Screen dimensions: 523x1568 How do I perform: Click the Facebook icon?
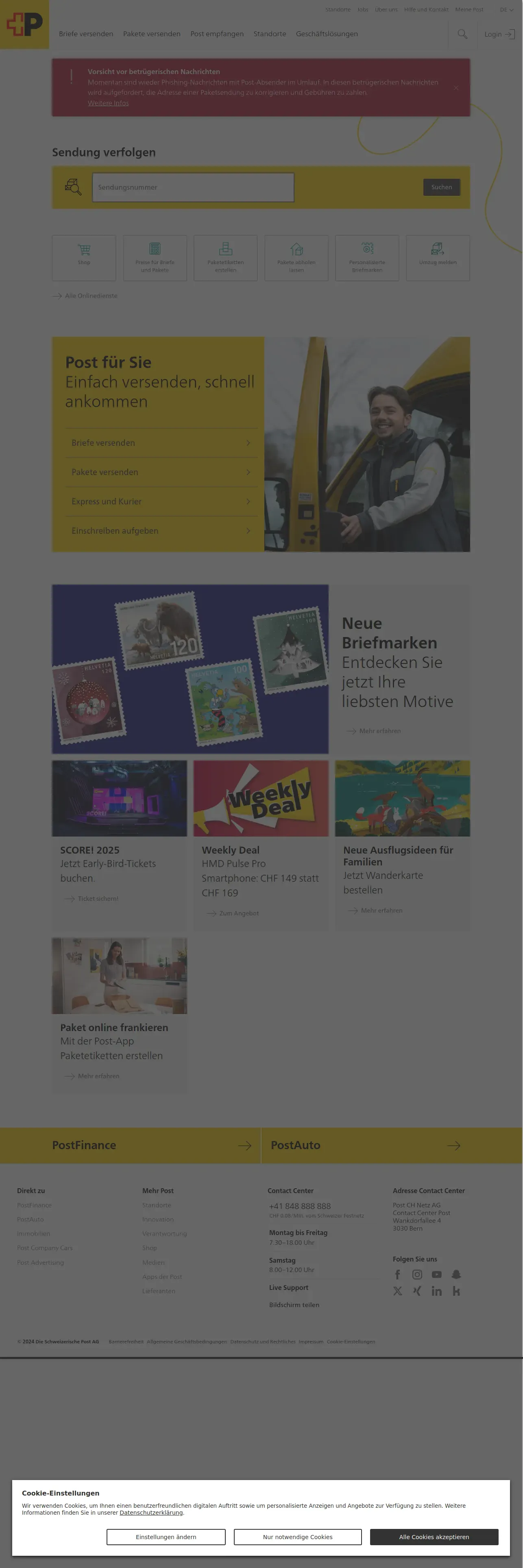[x=398, y=1274]
